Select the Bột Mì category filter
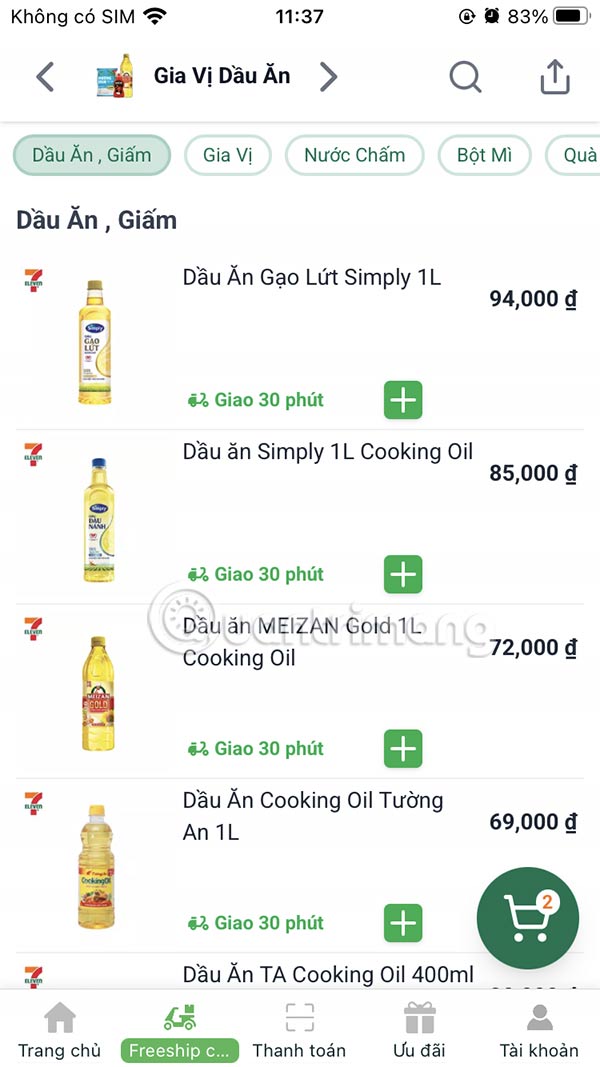Image resolution: width=600 pixels, height=1067 pixels. tap(484, 155)
